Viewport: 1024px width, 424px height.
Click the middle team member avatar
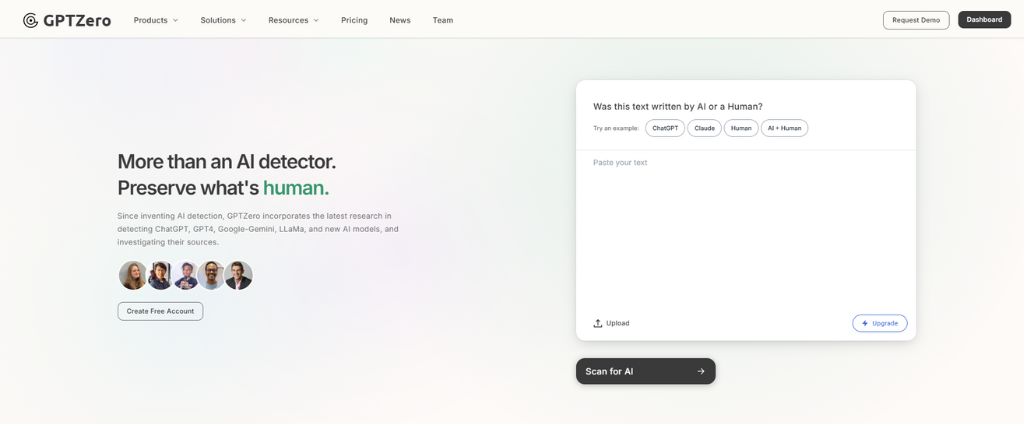[x=186, y=275]
